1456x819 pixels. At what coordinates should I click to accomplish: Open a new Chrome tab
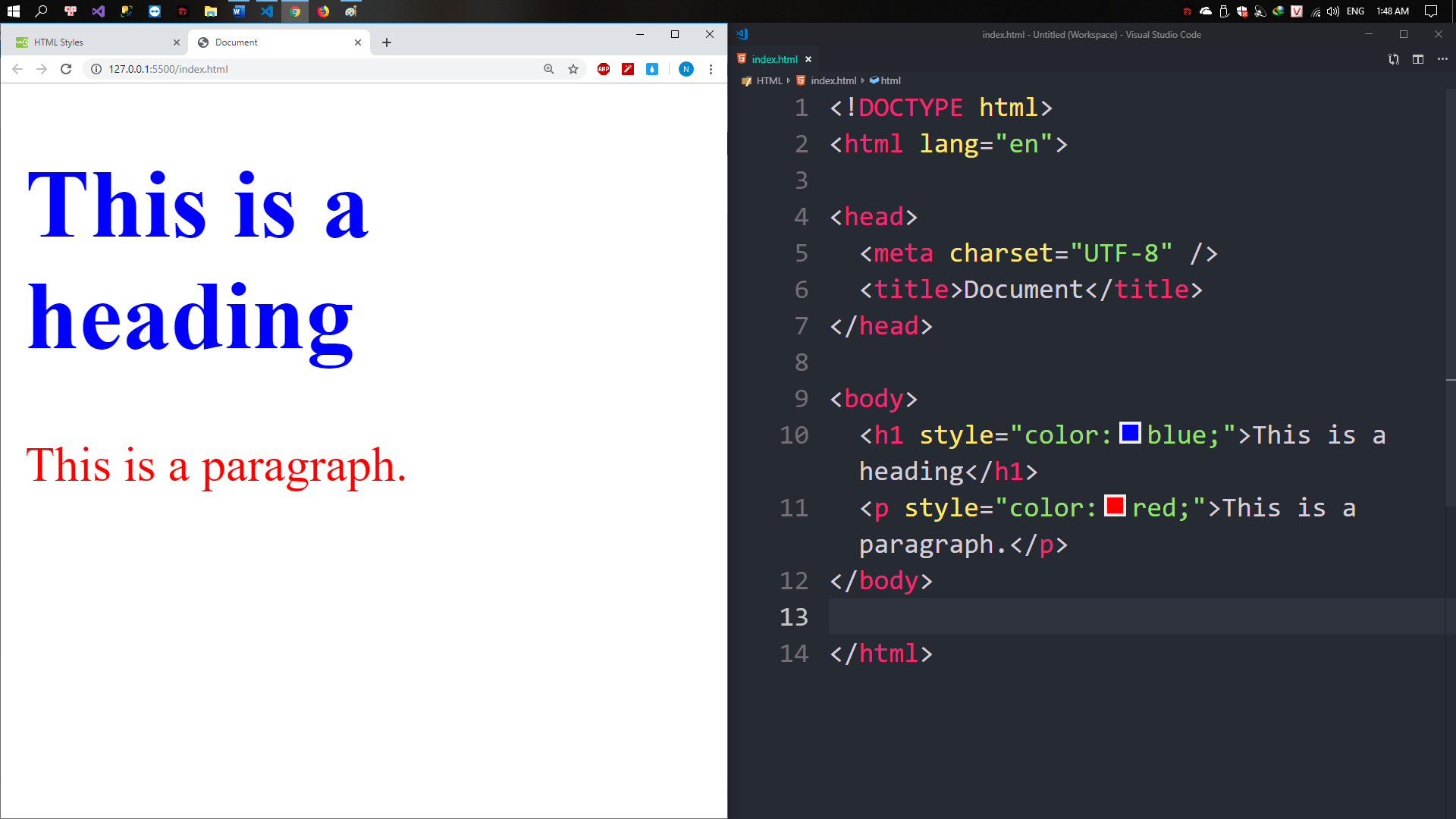(387, 42)
